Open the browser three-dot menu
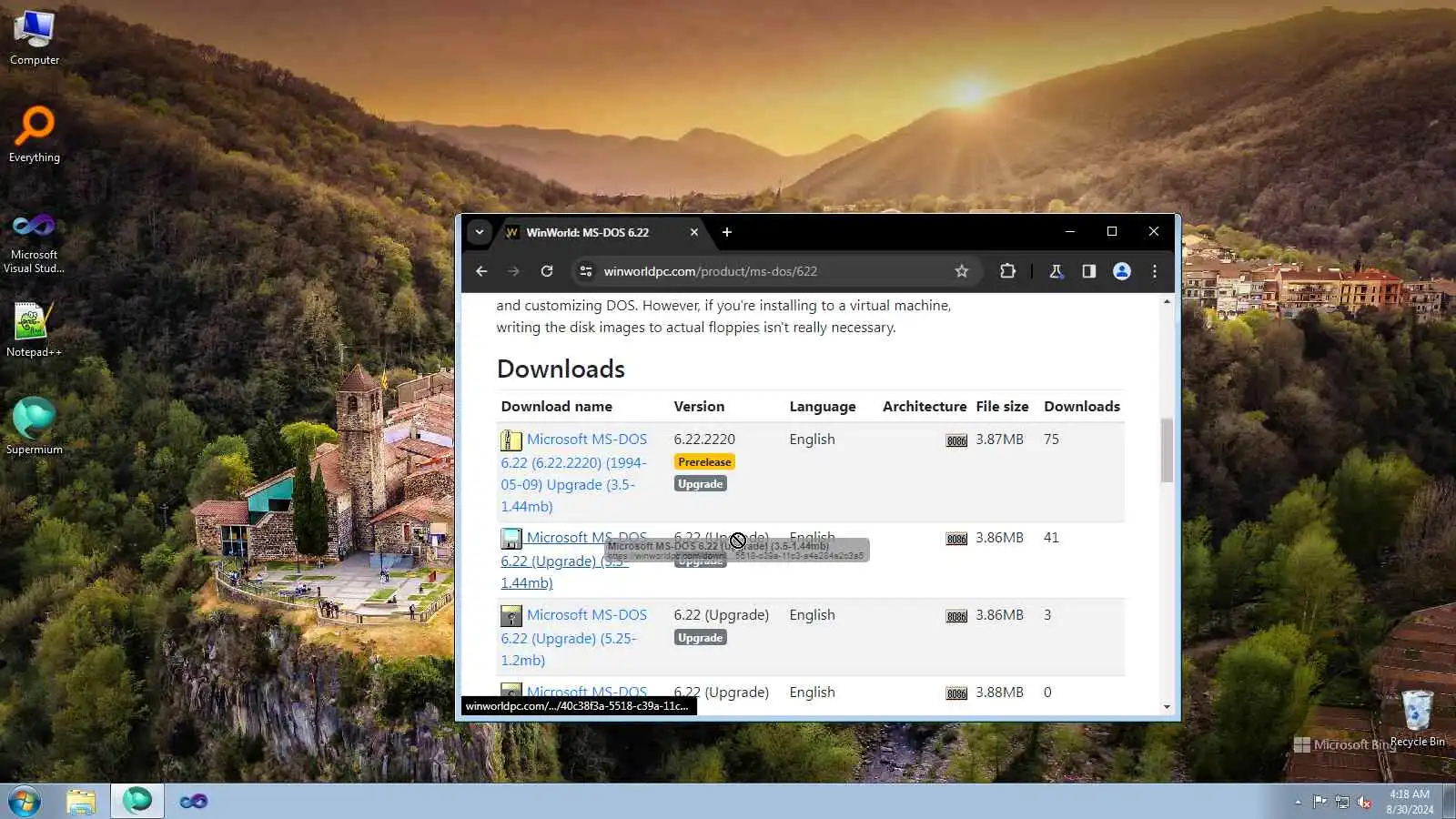Viewport: 1456px width, 819px height. [x=1155, y=271]
